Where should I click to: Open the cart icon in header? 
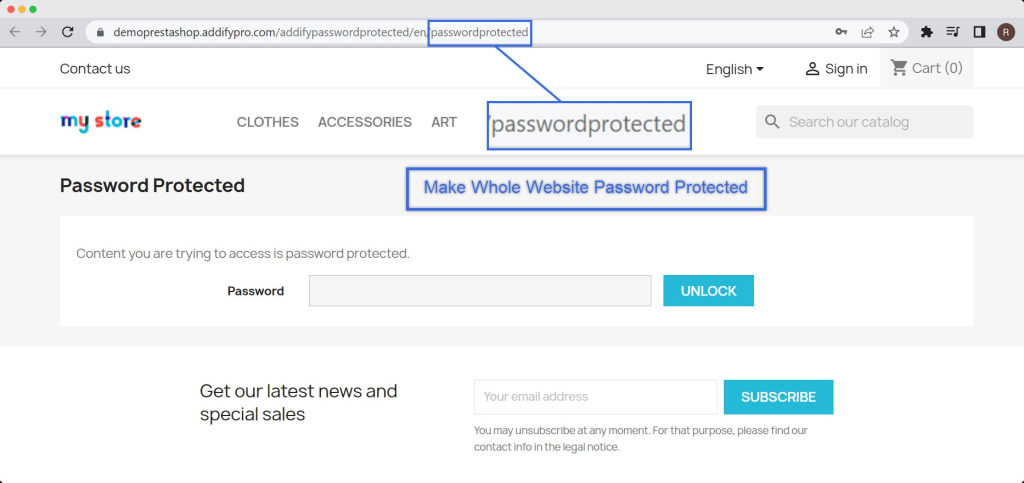[926, 68]
